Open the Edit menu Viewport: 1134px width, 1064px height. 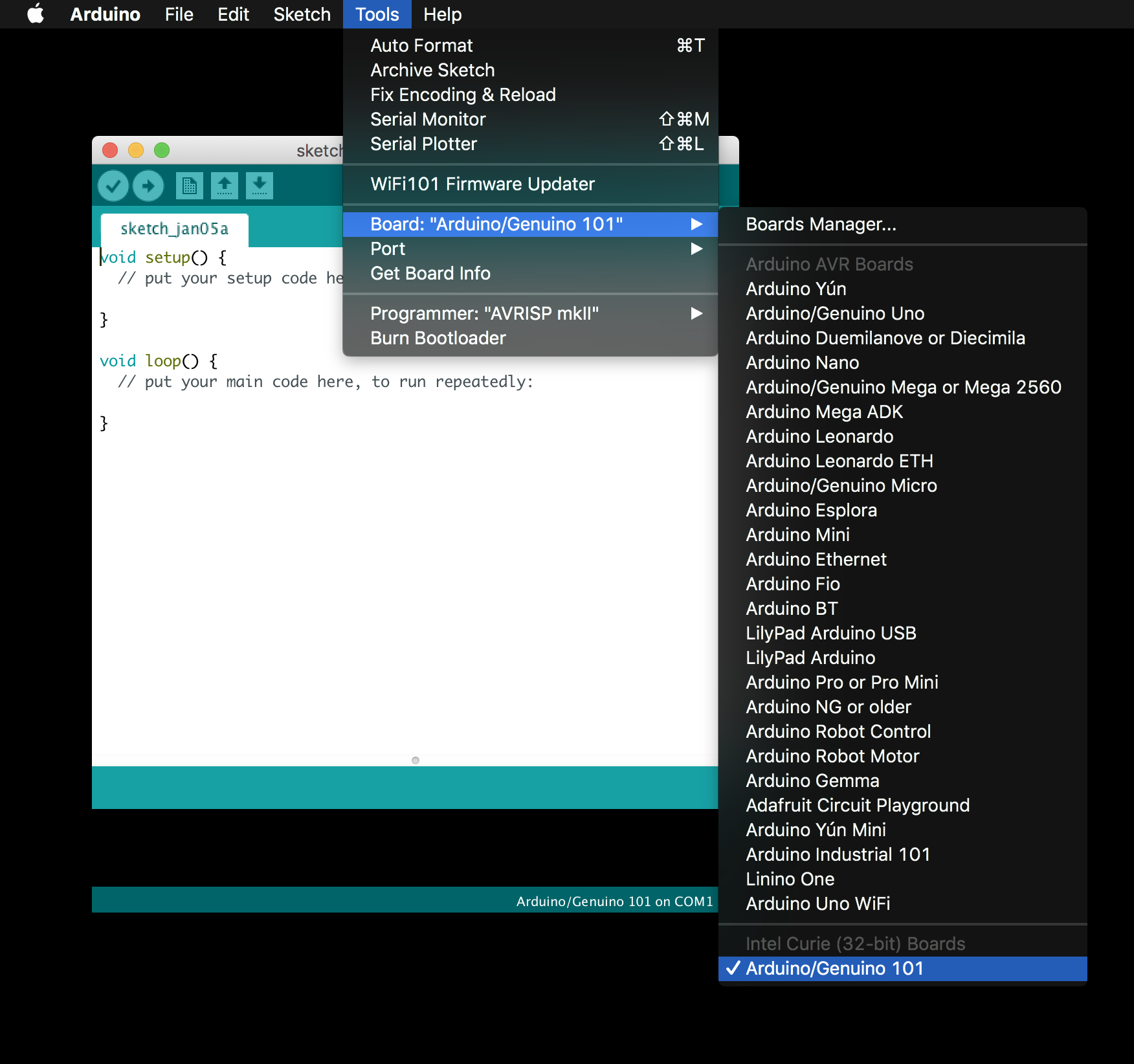pyautogui.click(x=234, y=14)
